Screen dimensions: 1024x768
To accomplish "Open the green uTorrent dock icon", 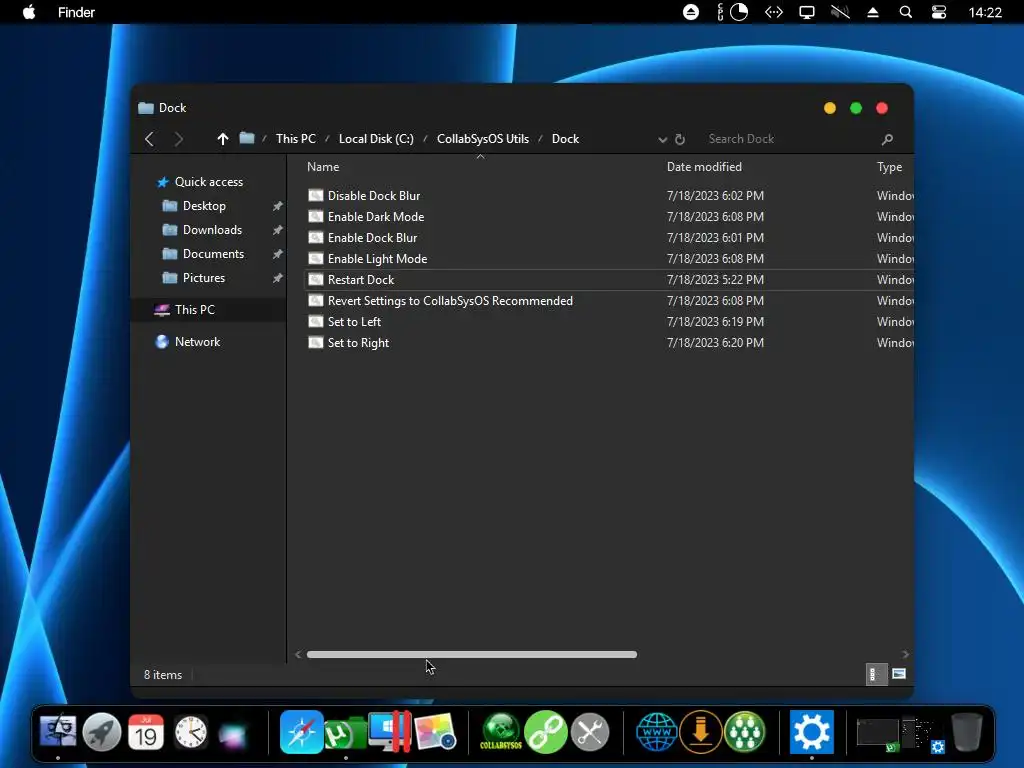I will coord(346,733).
